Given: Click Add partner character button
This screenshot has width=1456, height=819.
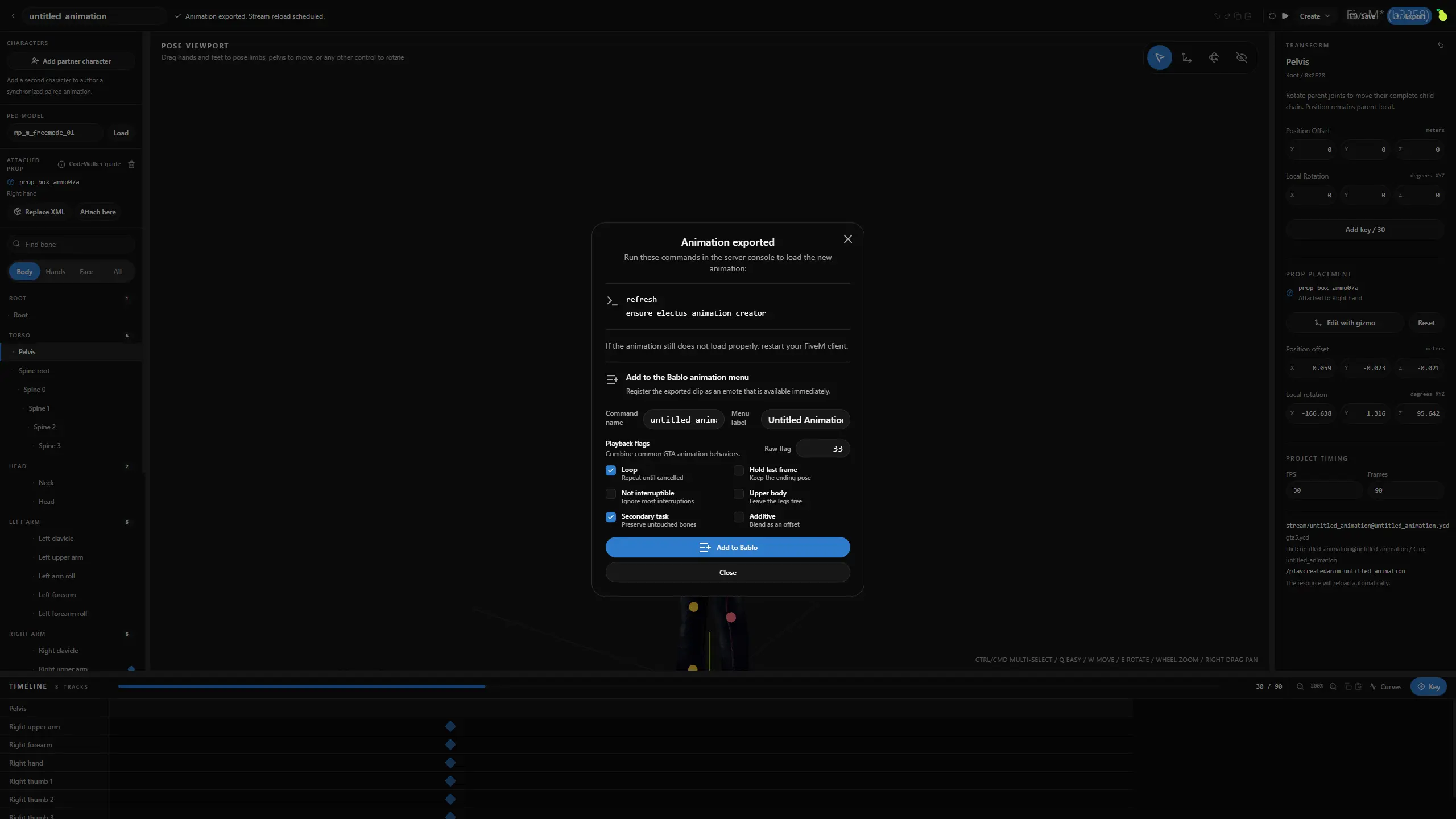Looking at the screenshot, I should 71,61.
